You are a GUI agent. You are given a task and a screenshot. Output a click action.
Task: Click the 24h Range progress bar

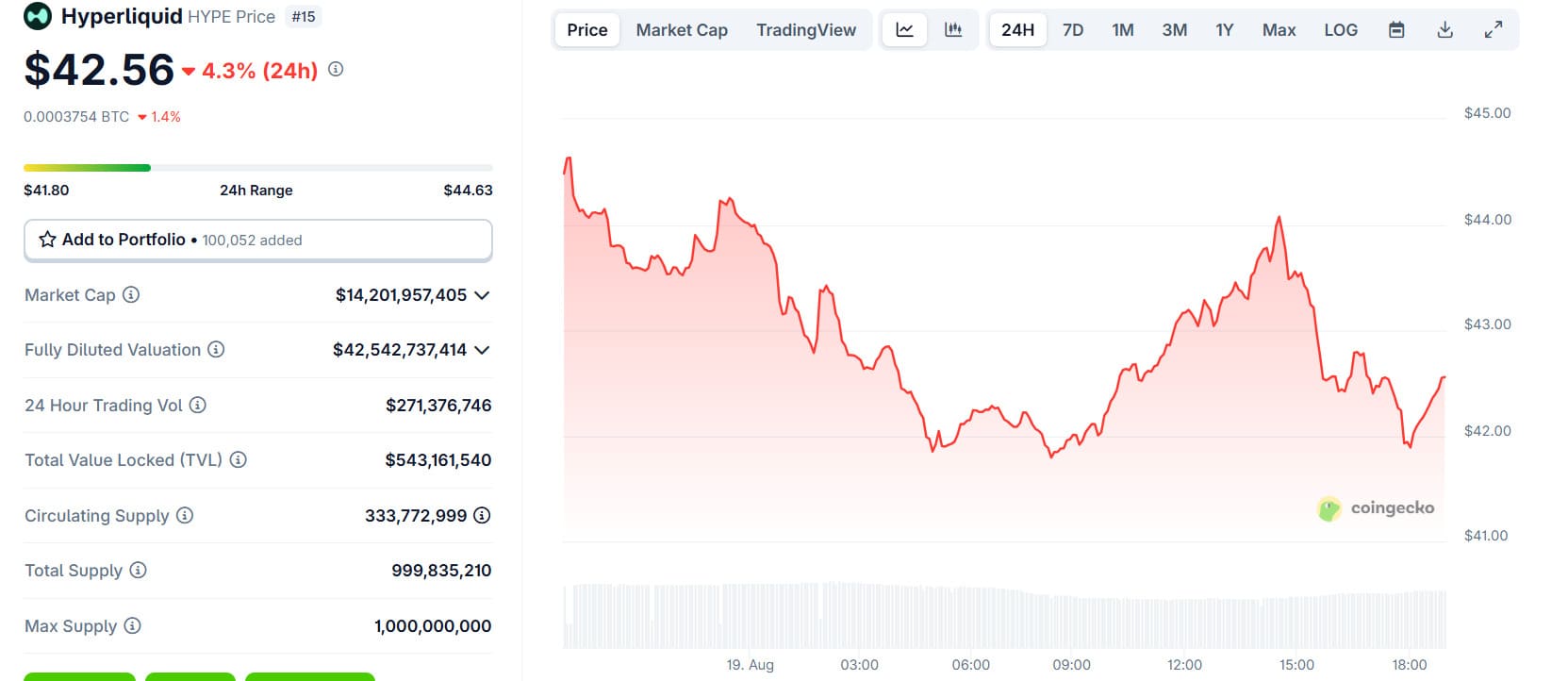click(257, 168)
